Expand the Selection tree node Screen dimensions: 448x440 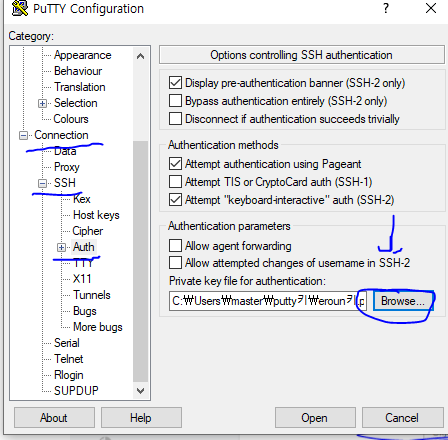tap(42, 103)
